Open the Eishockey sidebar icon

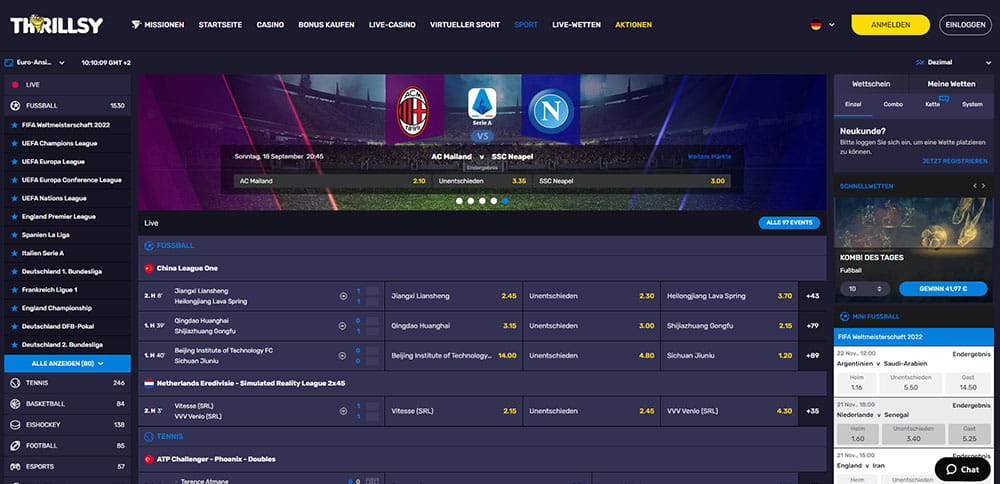pos(15,425)
